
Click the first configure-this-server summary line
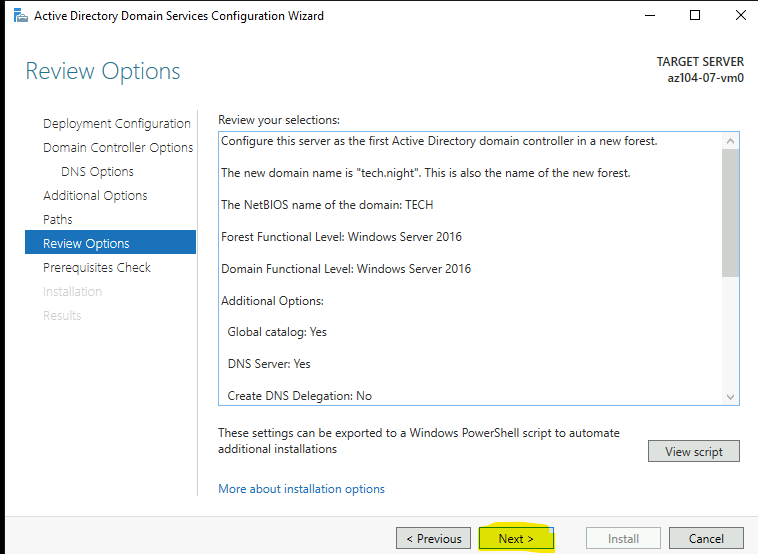pos(439,141)
